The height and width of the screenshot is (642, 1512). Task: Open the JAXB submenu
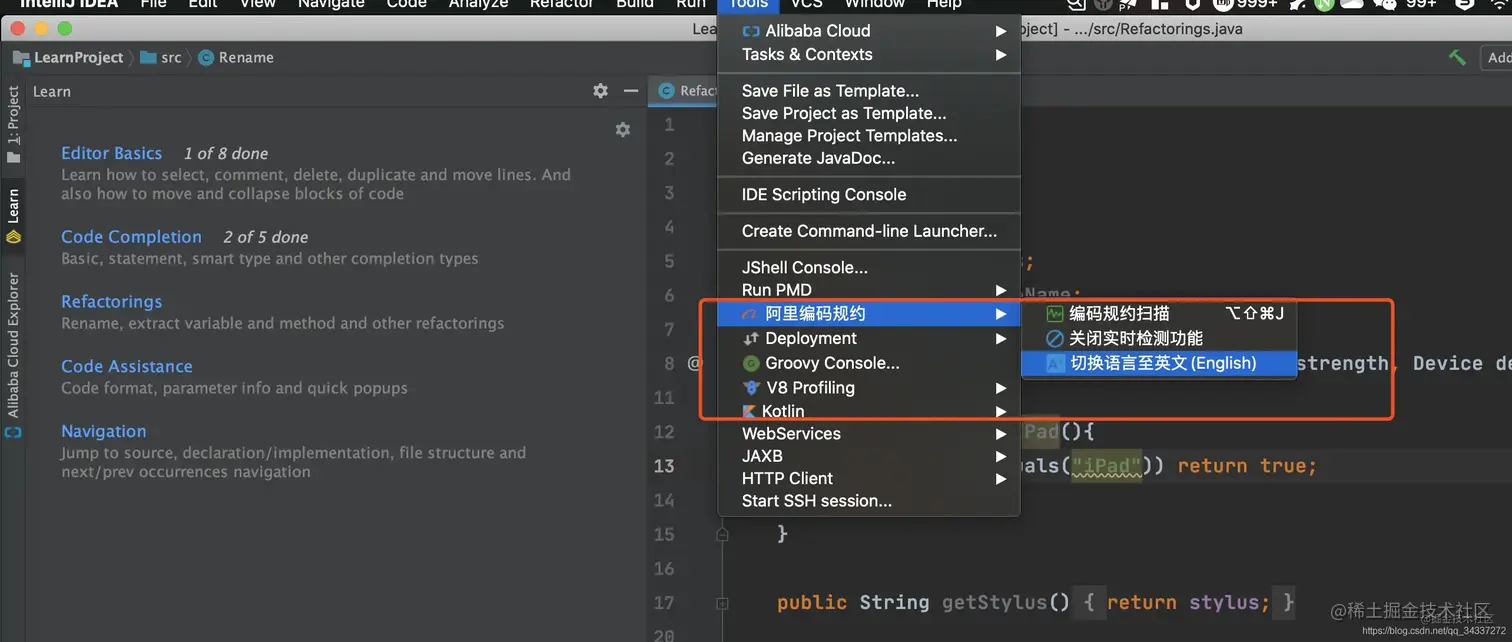[x=869, y=456]
